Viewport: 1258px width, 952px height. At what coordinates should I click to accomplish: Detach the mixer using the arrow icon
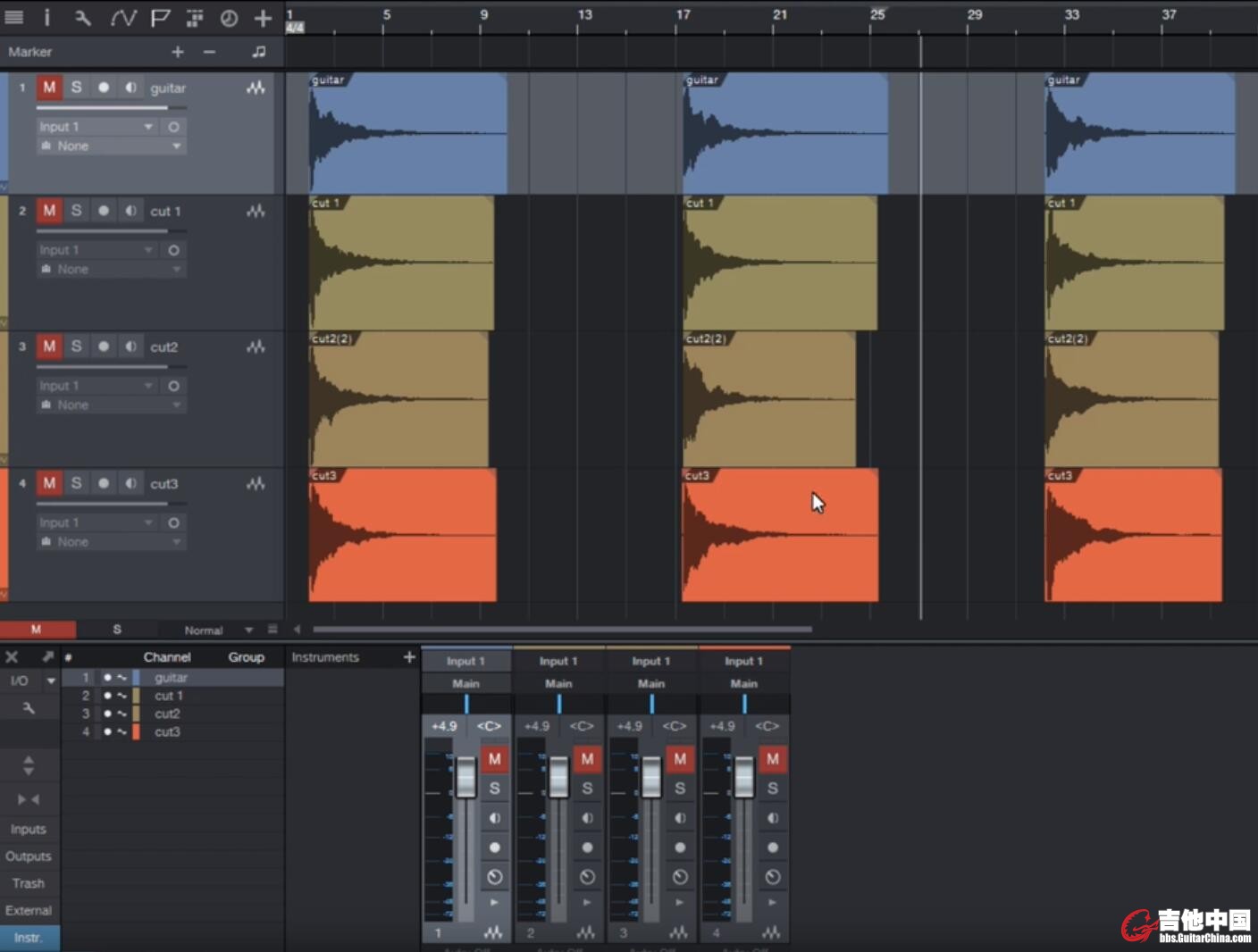point(47,657)
